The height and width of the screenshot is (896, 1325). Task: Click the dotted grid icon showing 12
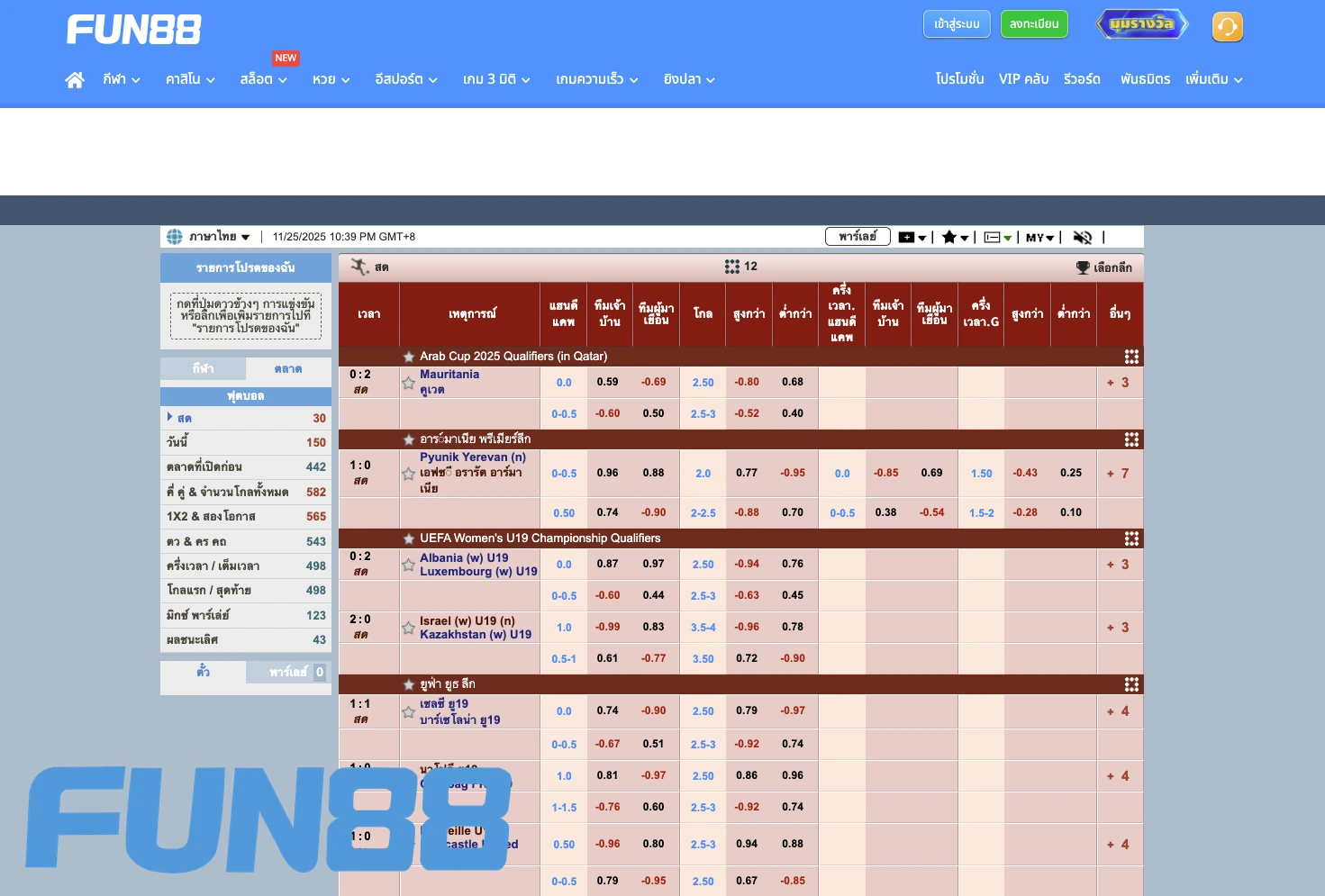pos(733,267)
